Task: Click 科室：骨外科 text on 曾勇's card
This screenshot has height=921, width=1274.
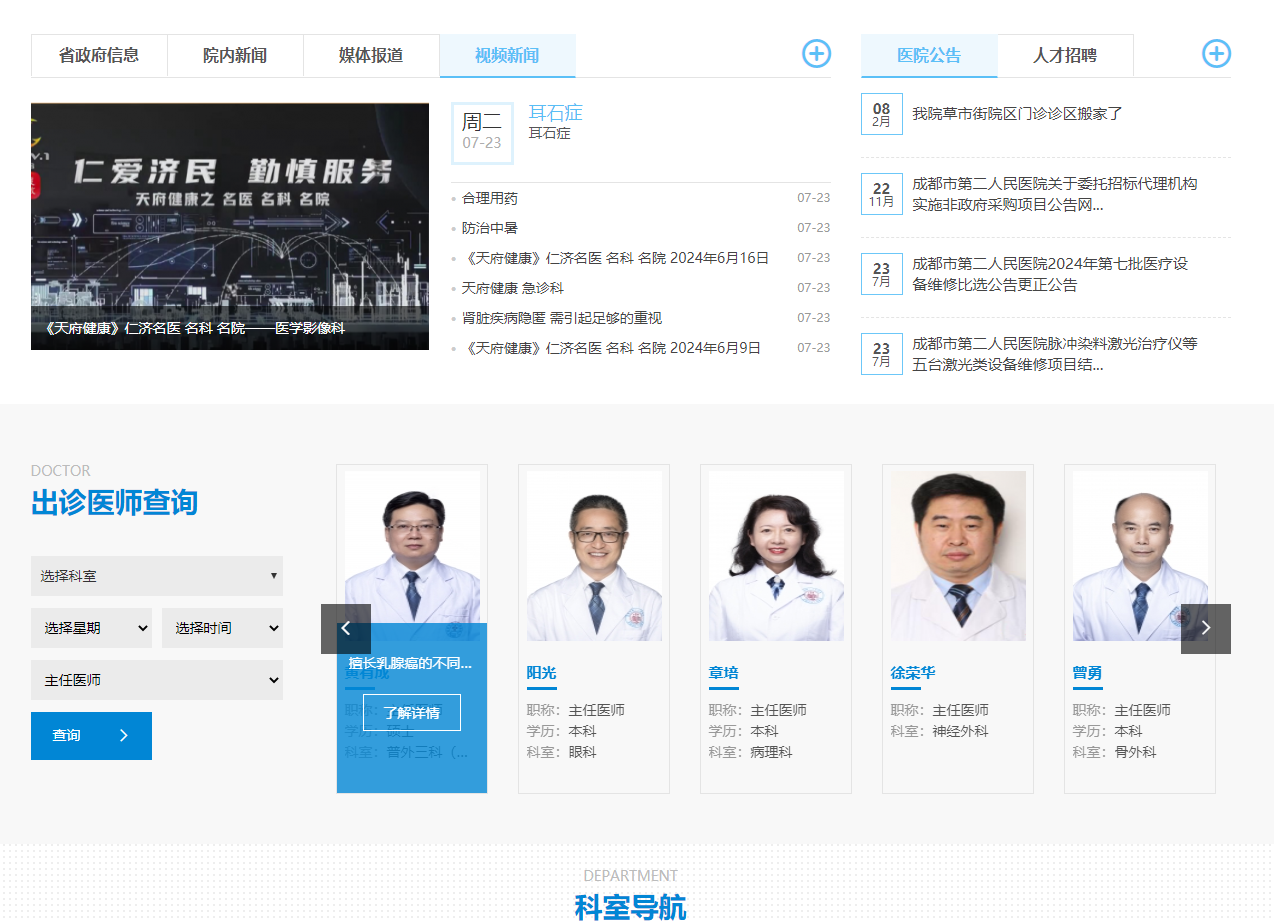Action: [1114, 752]
